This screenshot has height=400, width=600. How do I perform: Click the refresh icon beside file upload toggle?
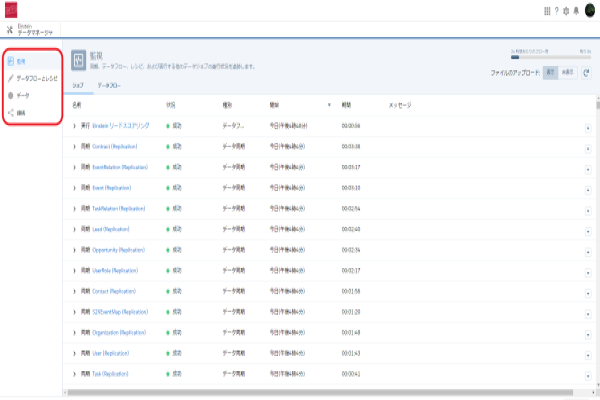[x=585, y=73]
